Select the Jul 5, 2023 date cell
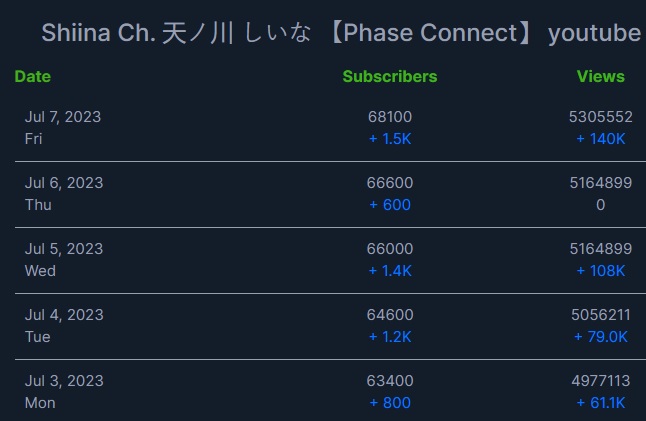Screen dimensions: 646x421 click(x=63, y=249)
